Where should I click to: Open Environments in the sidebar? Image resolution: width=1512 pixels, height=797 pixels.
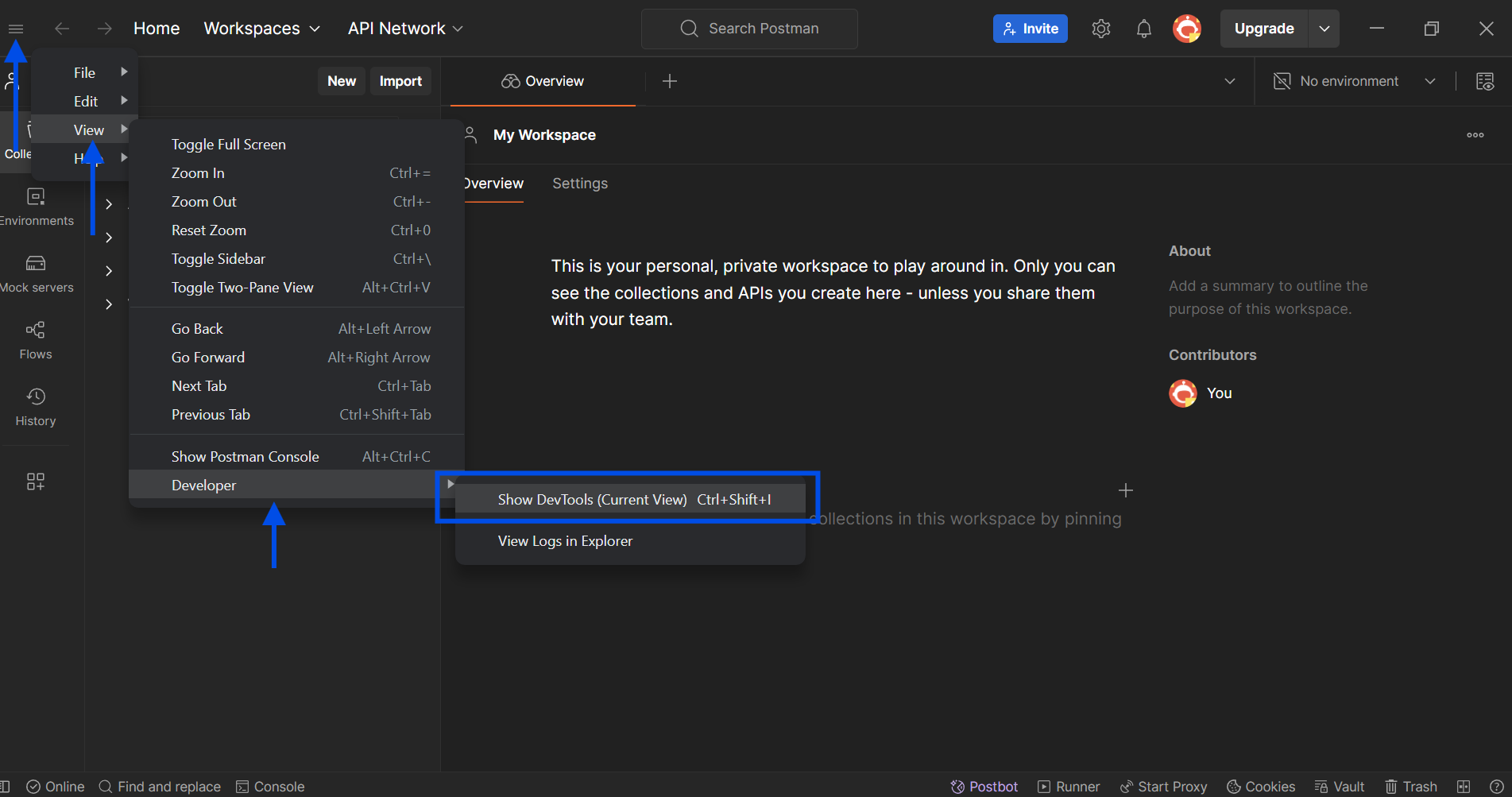36,207
